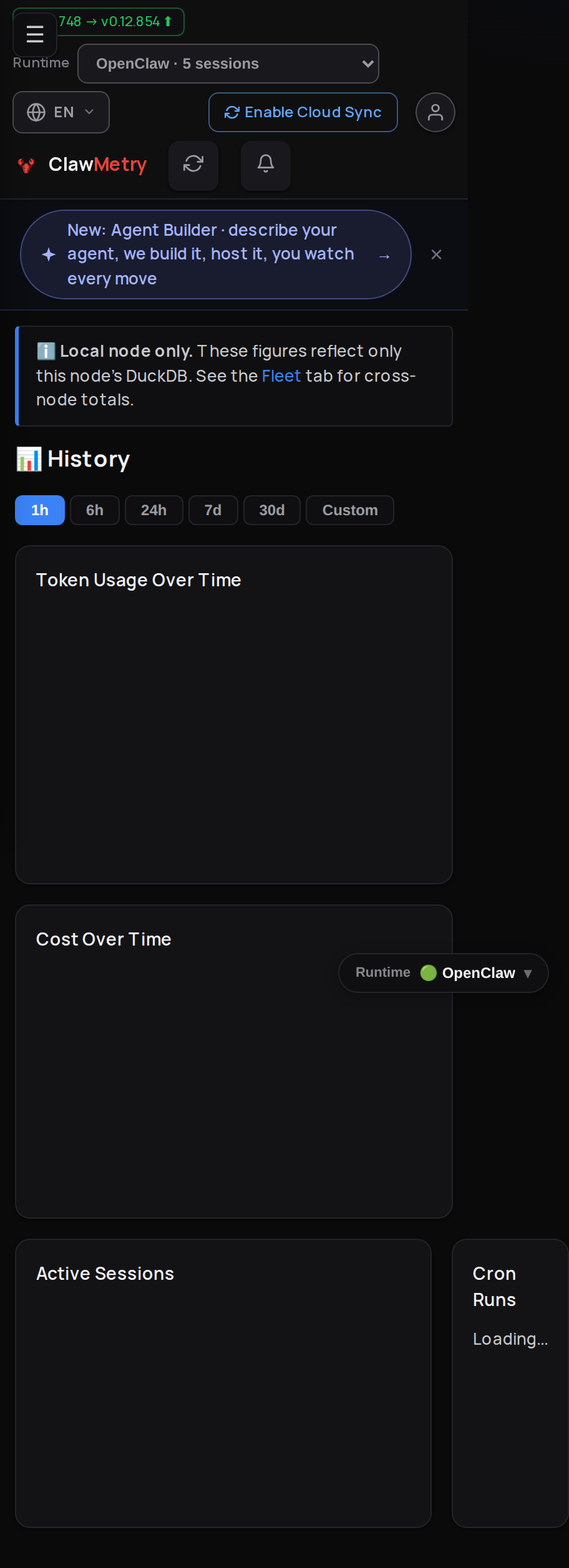Click the version update badge
This screenshot has width=569, height=1568.
pos(115,22)
